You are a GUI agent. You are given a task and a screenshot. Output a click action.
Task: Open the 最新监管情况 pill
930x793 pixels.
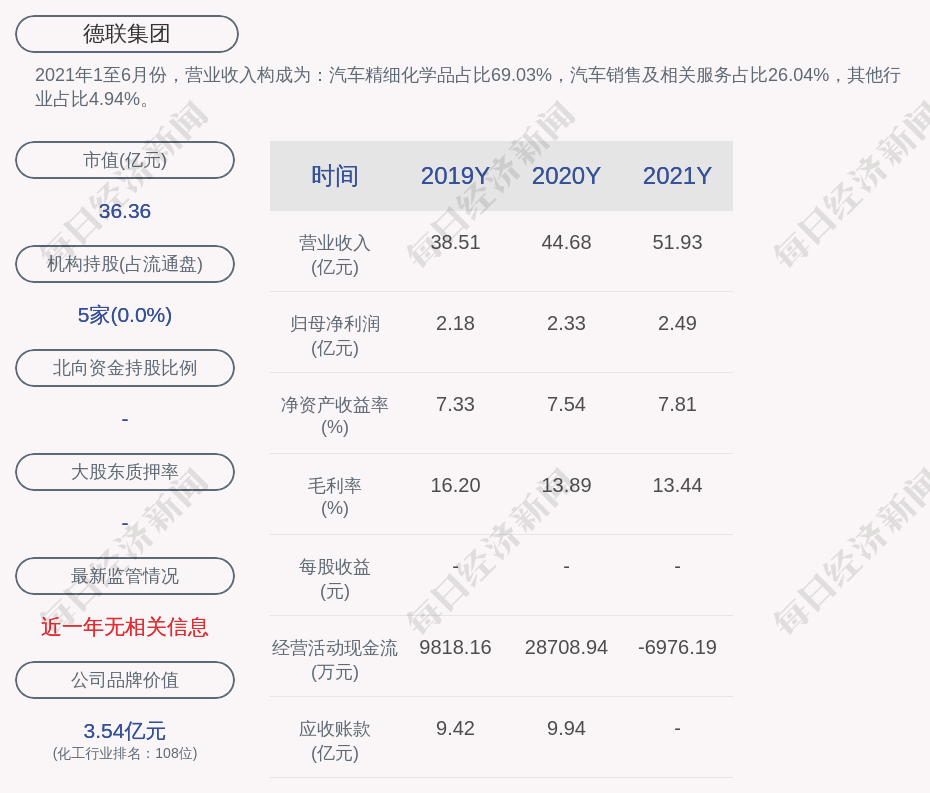(125, 576)
